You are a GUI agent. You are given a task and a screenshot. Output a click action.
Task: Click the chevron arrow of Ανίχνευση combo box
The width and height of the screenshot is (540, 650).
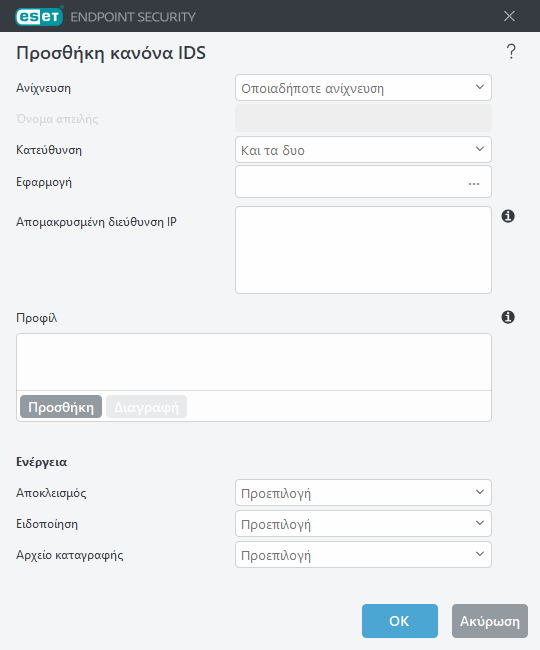[480, 87]
